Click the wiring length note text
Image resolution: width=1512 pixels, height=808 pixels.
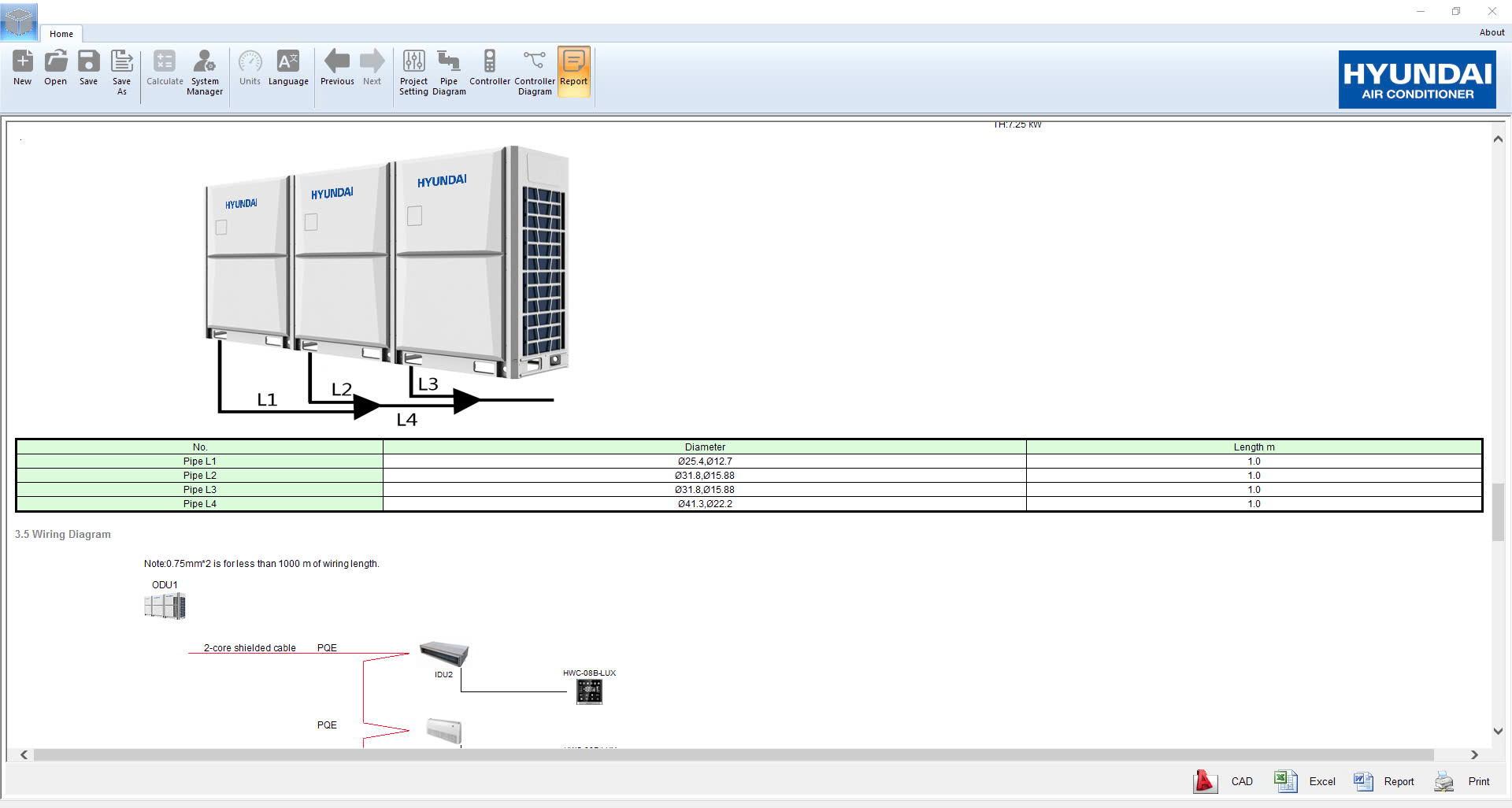tap(261, 564)
